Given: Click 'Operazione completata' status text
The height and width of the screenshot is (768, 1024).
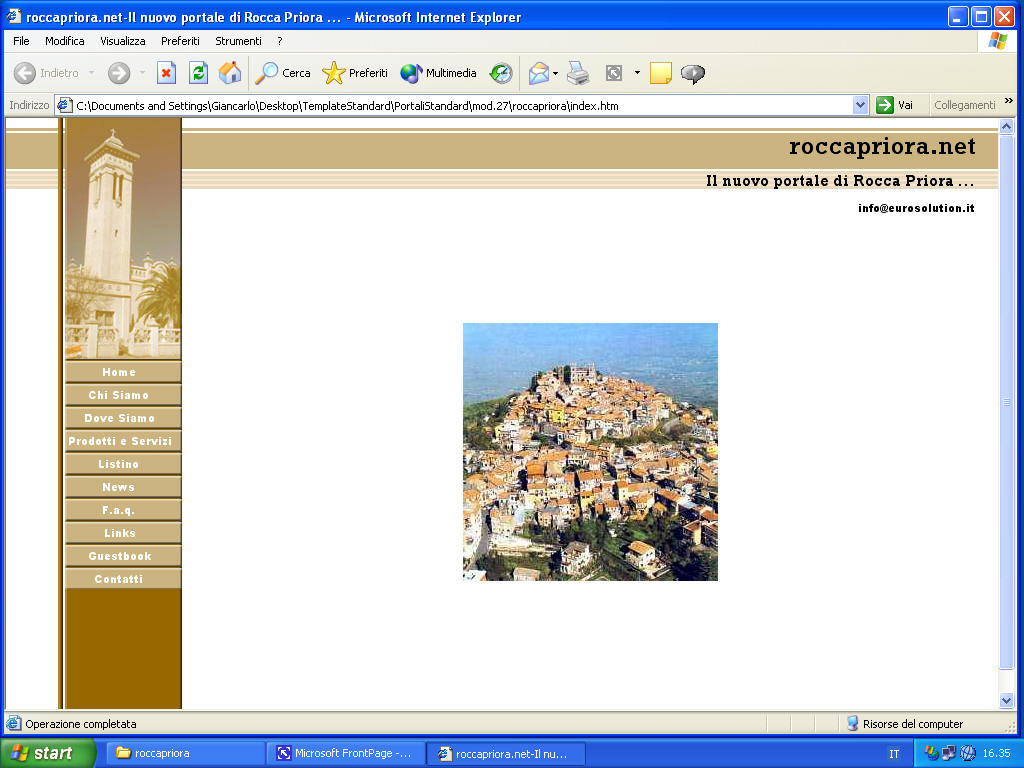Looking at the screenshot, I should 81,724.
